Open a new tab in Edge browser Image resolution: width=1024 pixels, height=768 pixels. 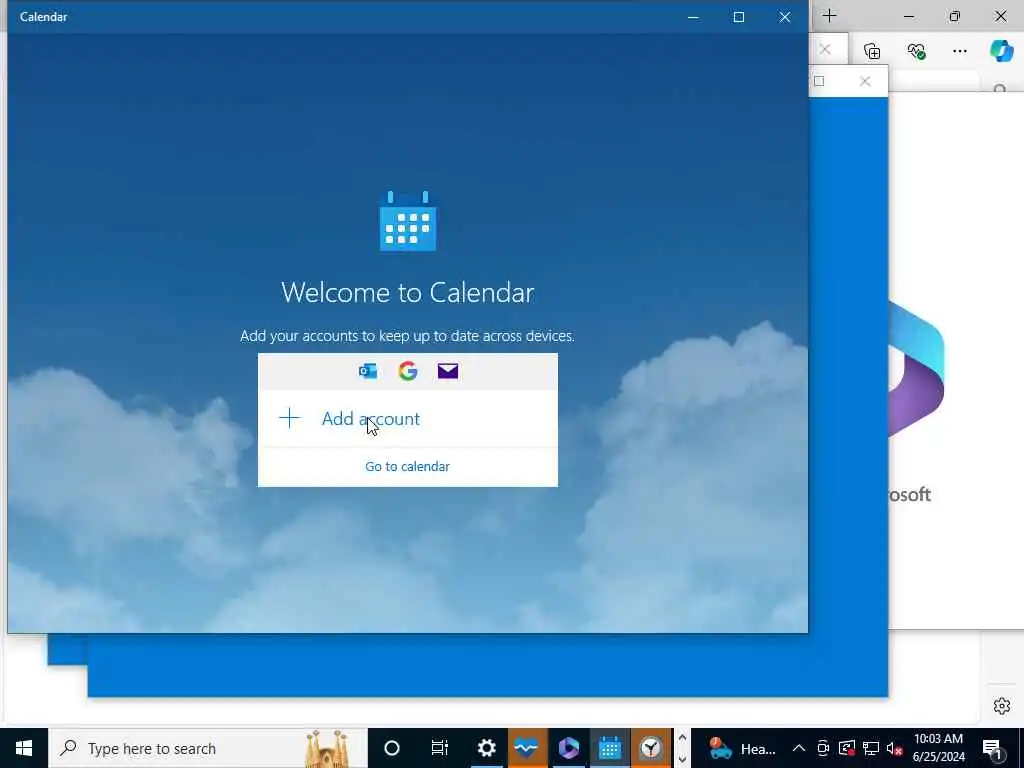829,16
